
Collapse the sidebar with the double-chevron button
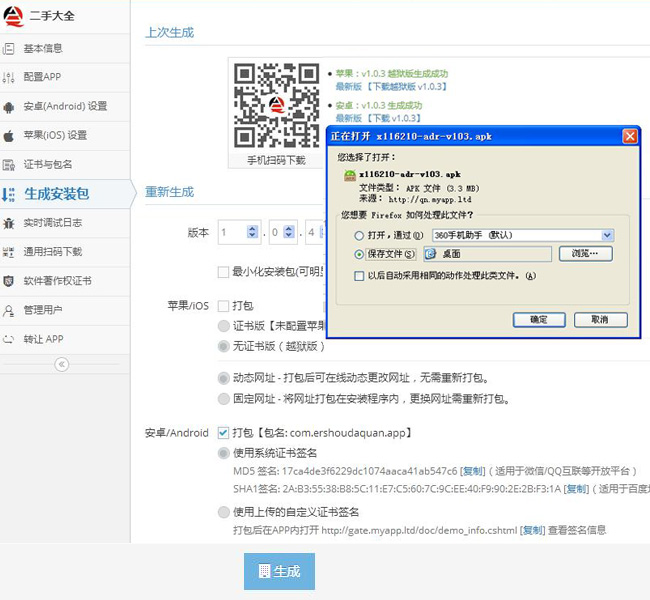pos(62,364)
